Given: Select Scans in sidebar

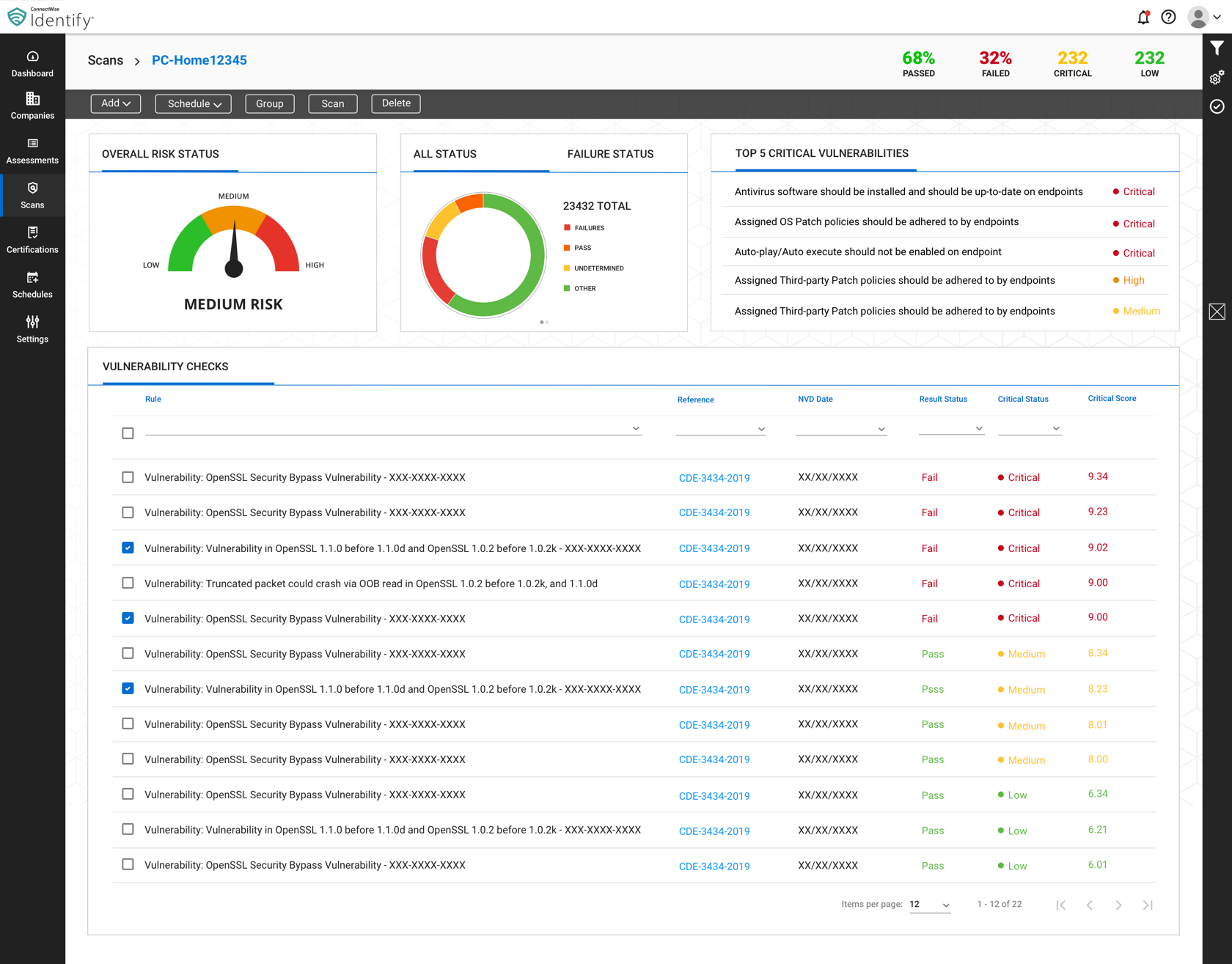Looking at the screenshot, I should [32, 196].
